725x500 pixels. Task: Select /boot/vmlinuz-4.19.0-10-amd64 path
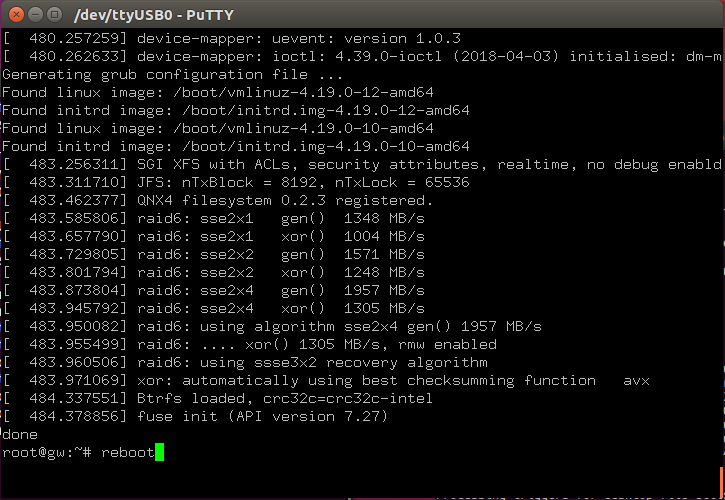(x=303, y=129)
